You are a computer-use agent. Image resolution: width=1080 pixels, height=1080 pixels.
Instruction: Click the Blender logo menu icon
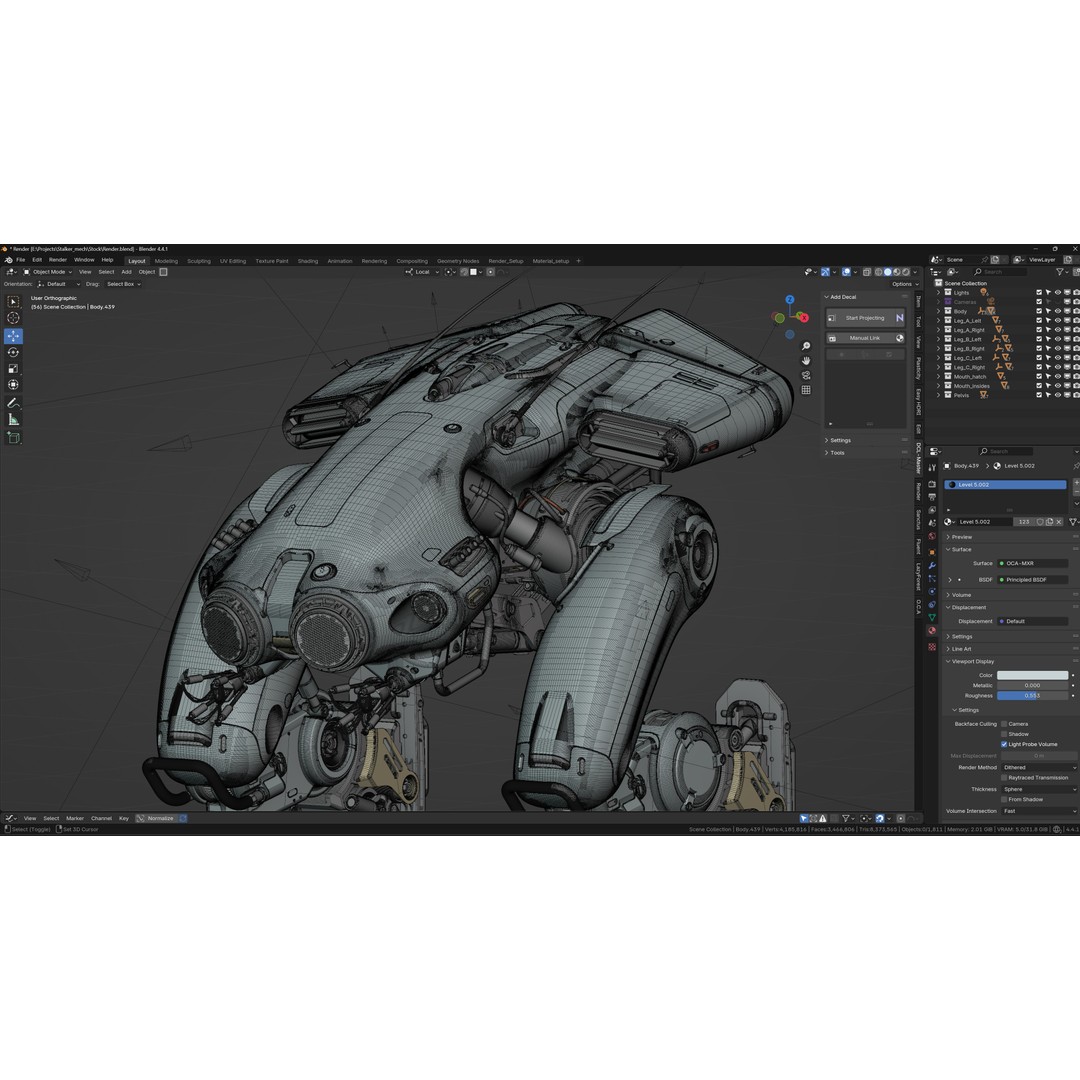pyautogui.click(x=8, y=260)
